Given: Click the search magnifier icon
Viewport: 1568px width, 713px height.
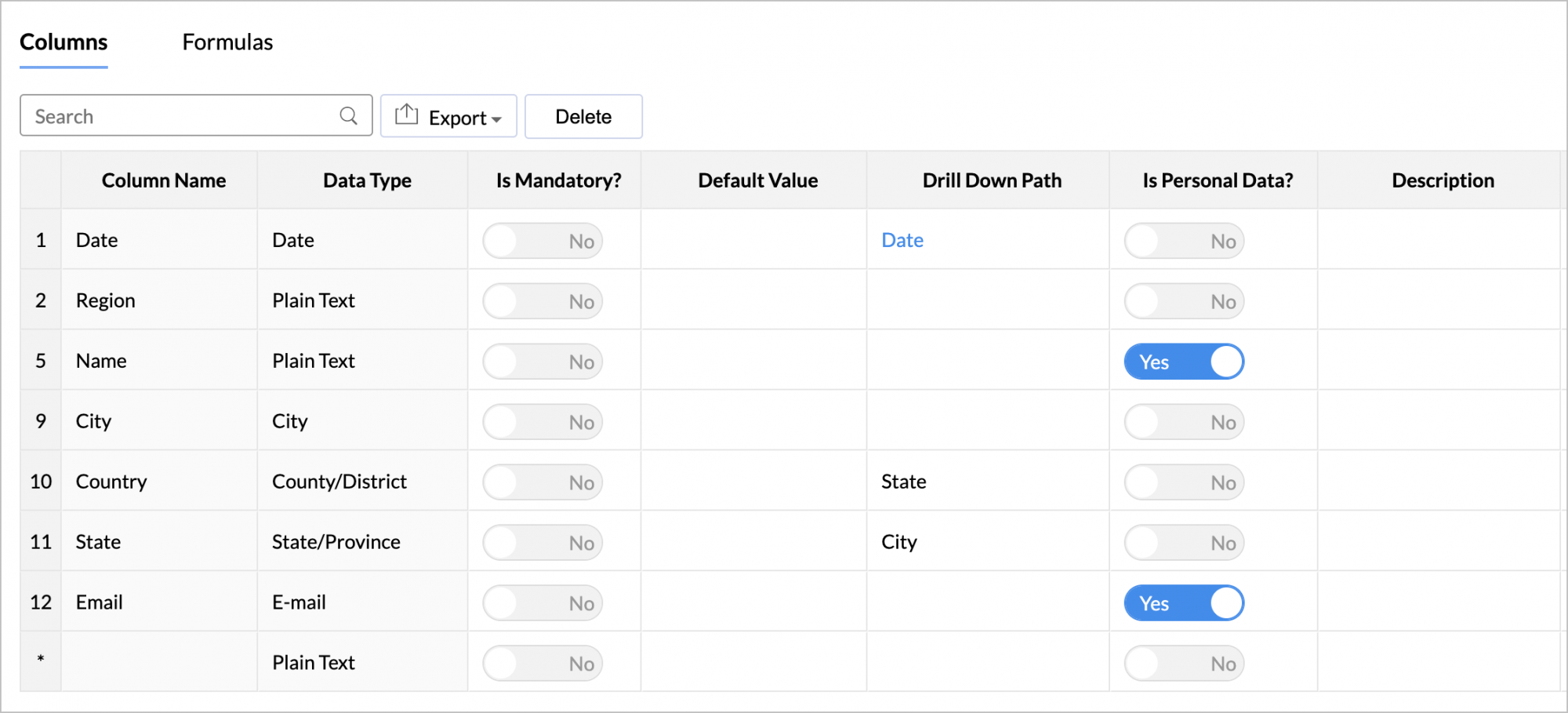Looking at the screenshot, I should pos(348,116).
